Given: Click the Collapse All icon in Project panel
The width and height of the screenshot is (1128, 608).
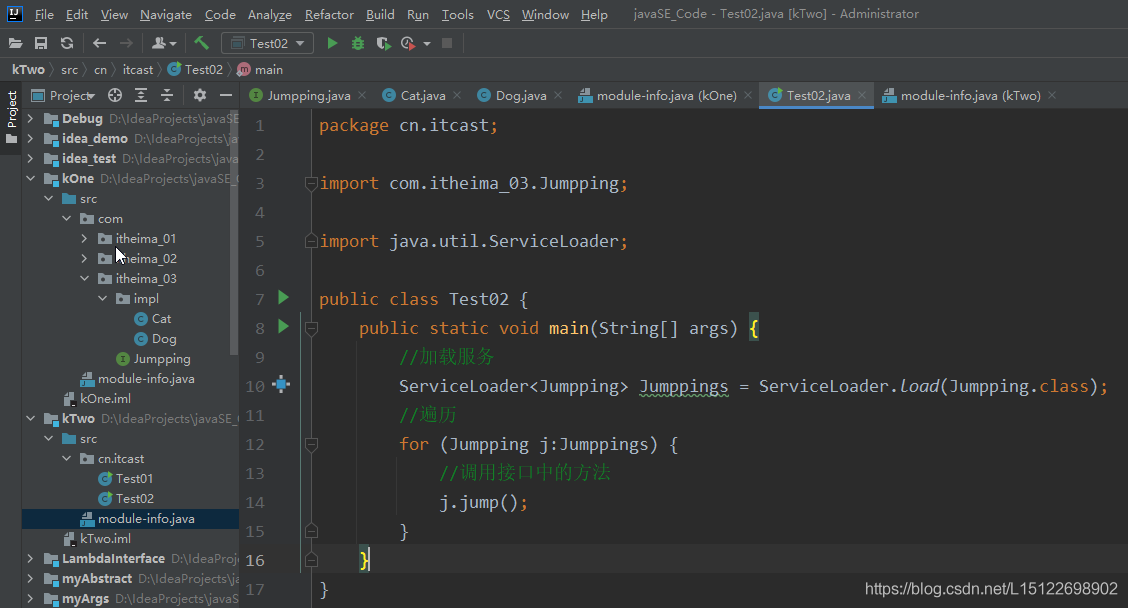Looking at the screenshot, I should pyautogui.click(x=167, y=95).
